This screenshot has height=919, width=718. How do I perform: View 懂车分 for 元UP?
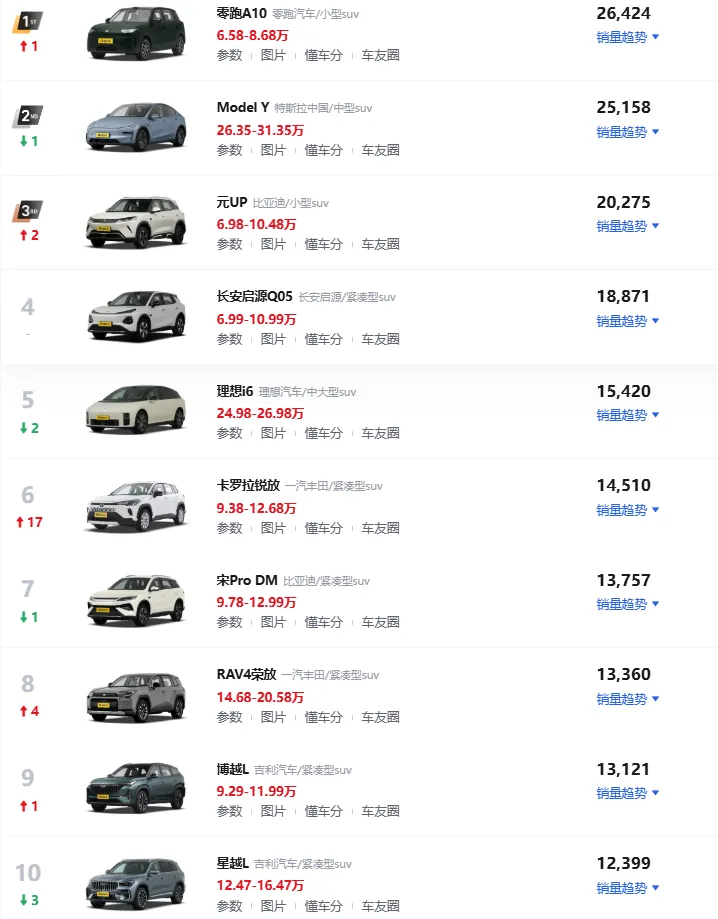(x=324, y=244)
